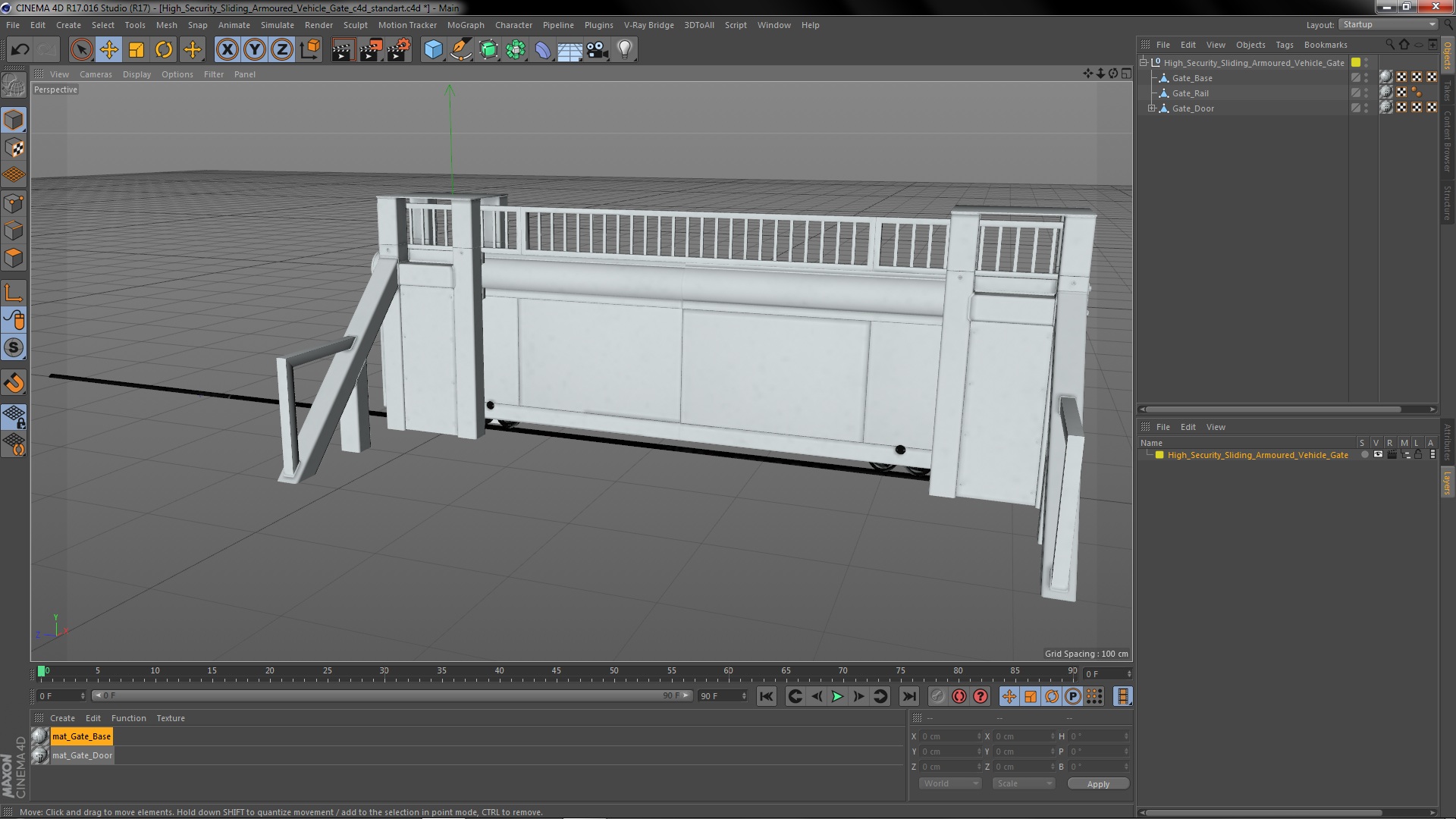1456x819 pixels.
Task: Click the Apply coordinates button
Action: coord(1098,784)
